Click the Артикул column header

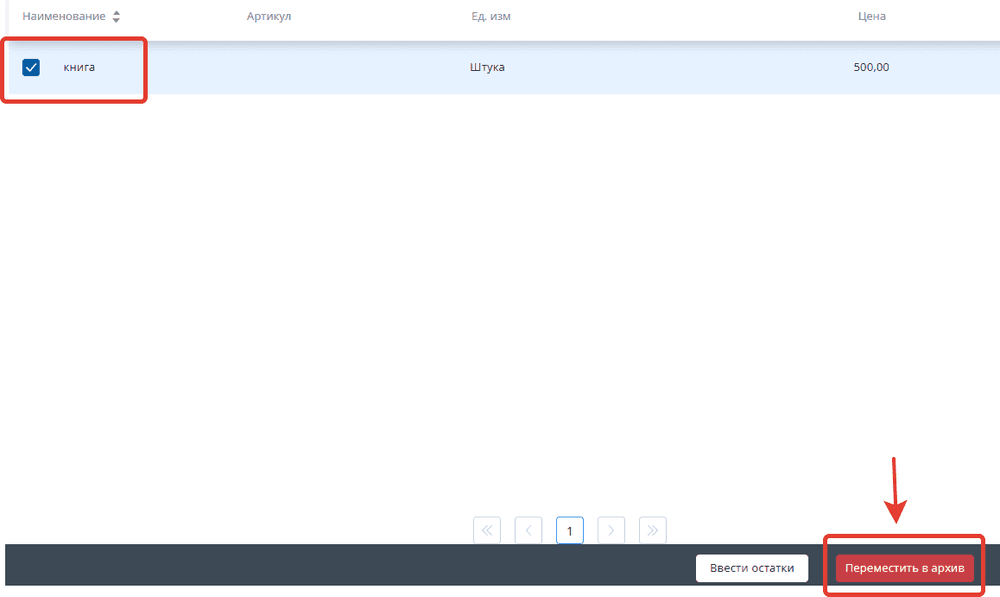(268, 17)
